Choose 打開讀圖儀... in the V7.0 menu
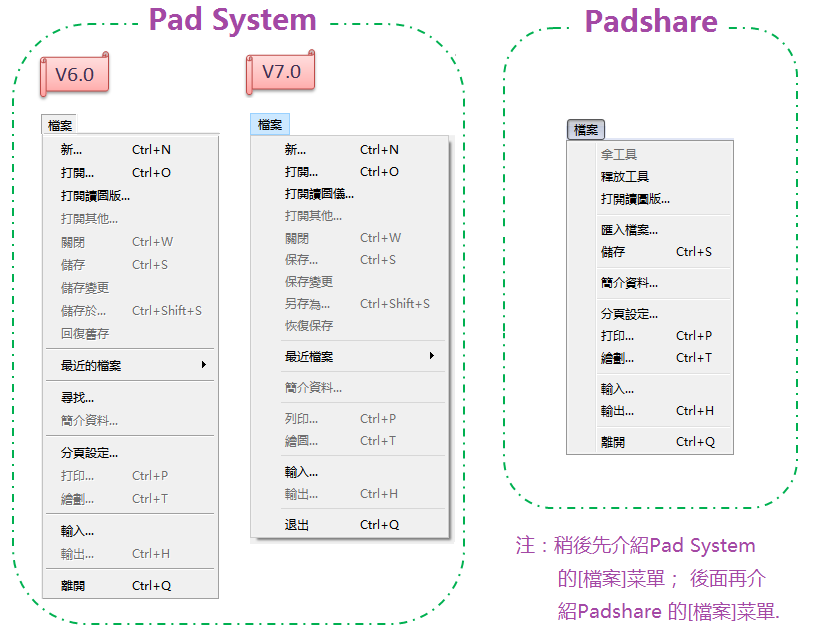This screenshot has width=815, height=638. click(319, 194)
